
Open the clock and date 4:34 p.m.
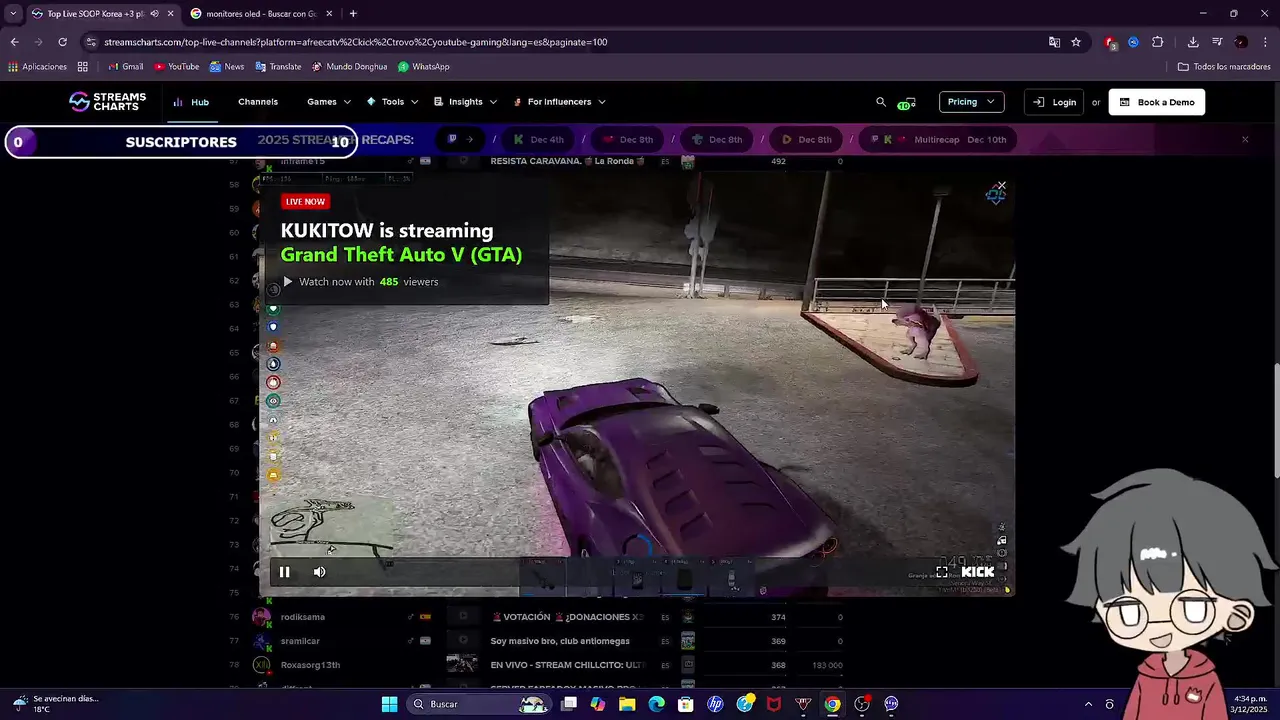[1250, 704]
